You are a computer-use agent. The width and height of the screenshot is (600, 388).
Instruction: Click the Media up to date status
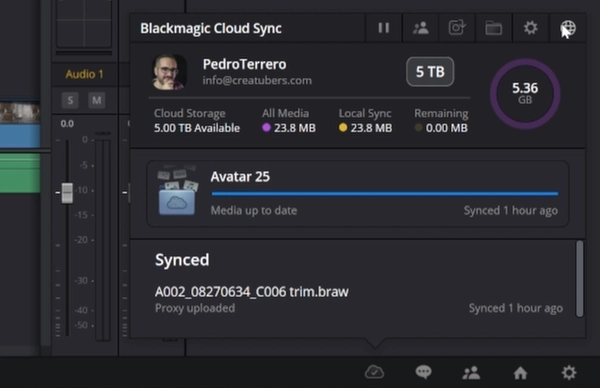pos(254,210)
